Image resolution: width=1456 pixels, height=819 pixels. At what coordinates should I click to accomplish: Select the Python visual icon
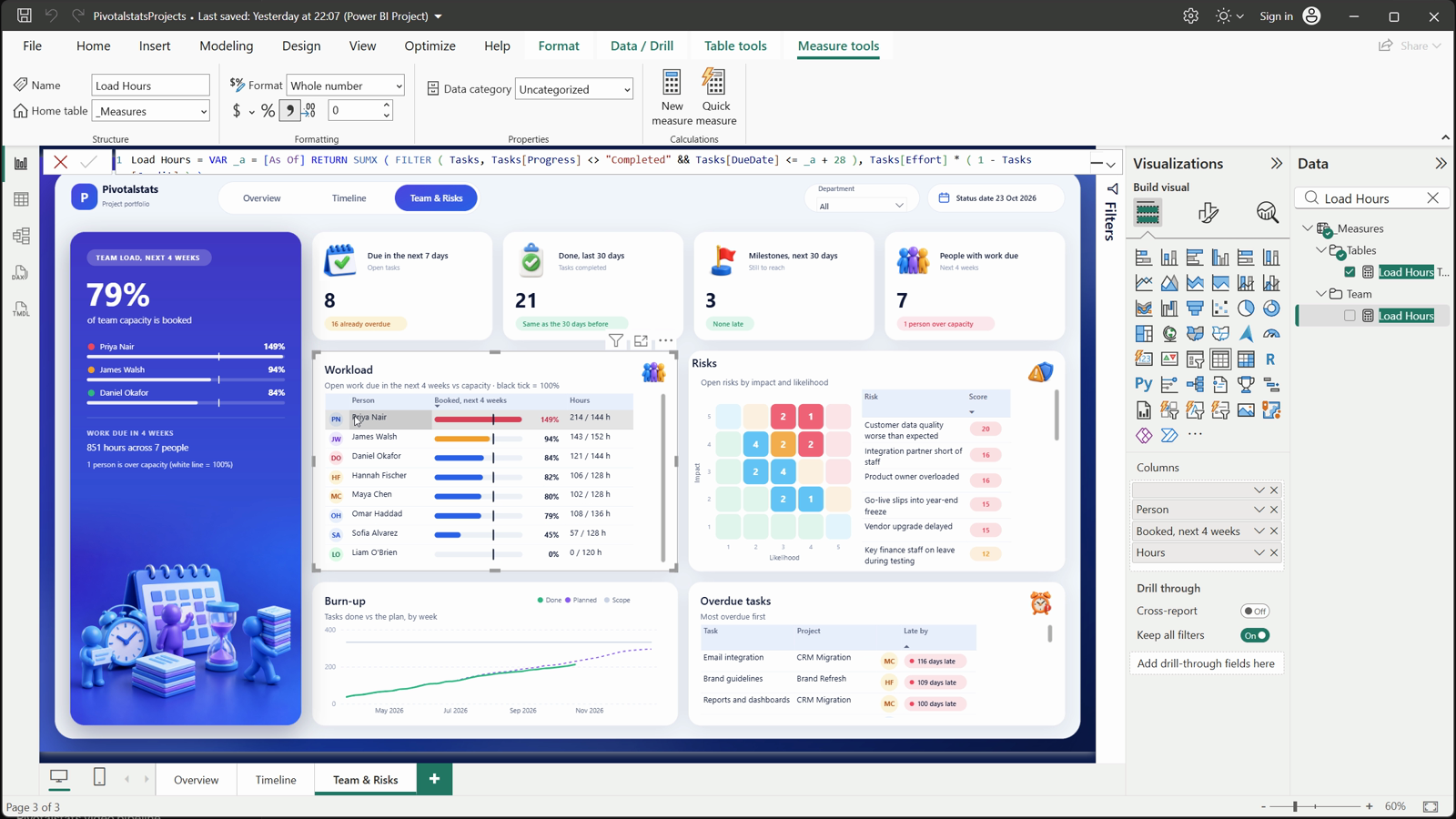[1144, 385]
